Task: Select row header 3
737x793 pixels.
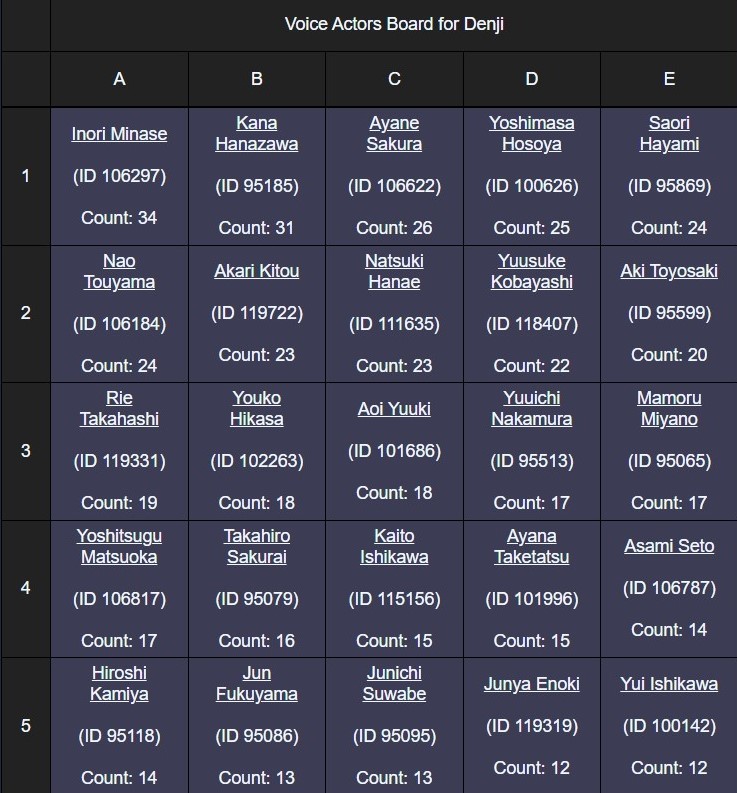Action: (26, 450)
